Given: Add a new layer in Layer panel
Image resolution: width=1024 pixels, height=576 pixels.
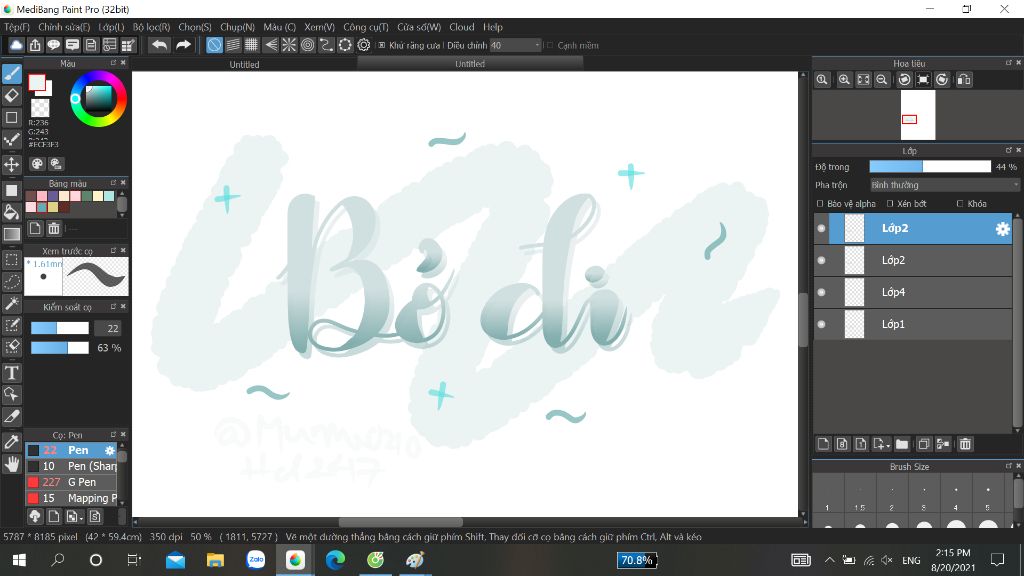Looking at the screenshot, I should point(824,444).
